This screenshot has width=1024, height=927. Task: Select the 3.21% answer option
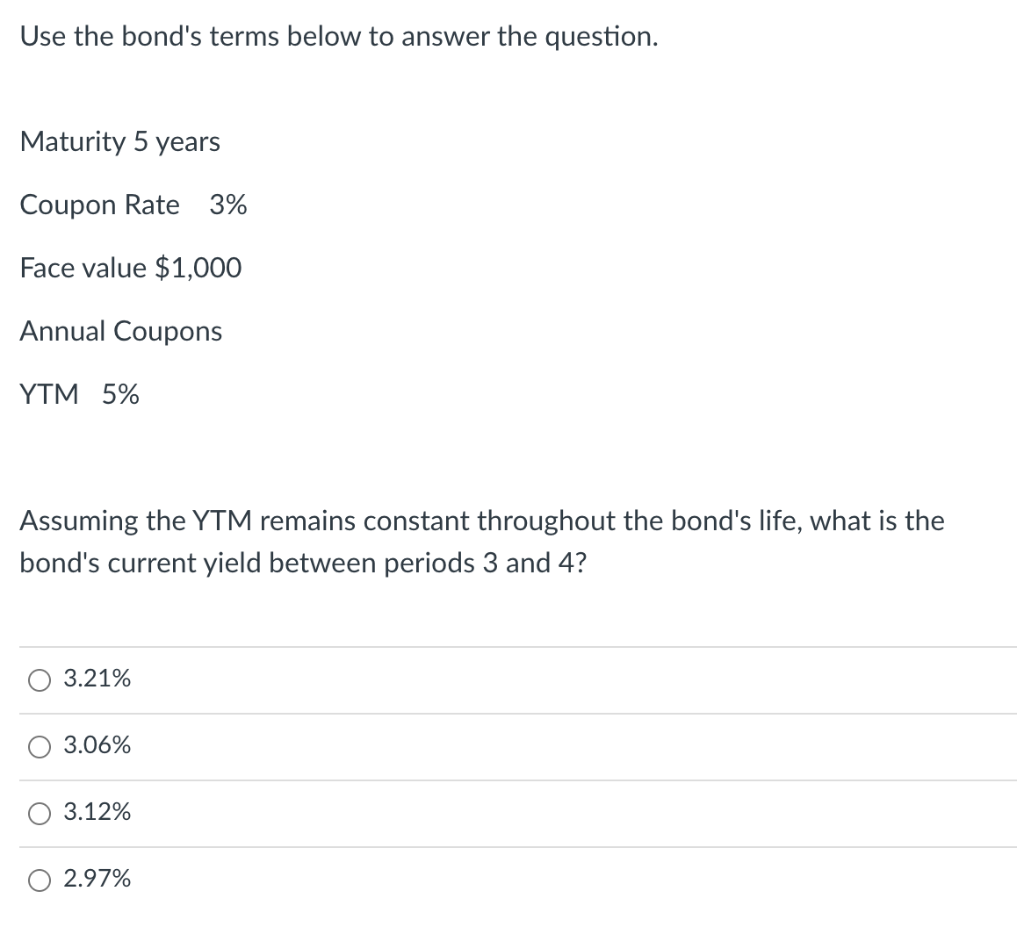pos(39,680)
